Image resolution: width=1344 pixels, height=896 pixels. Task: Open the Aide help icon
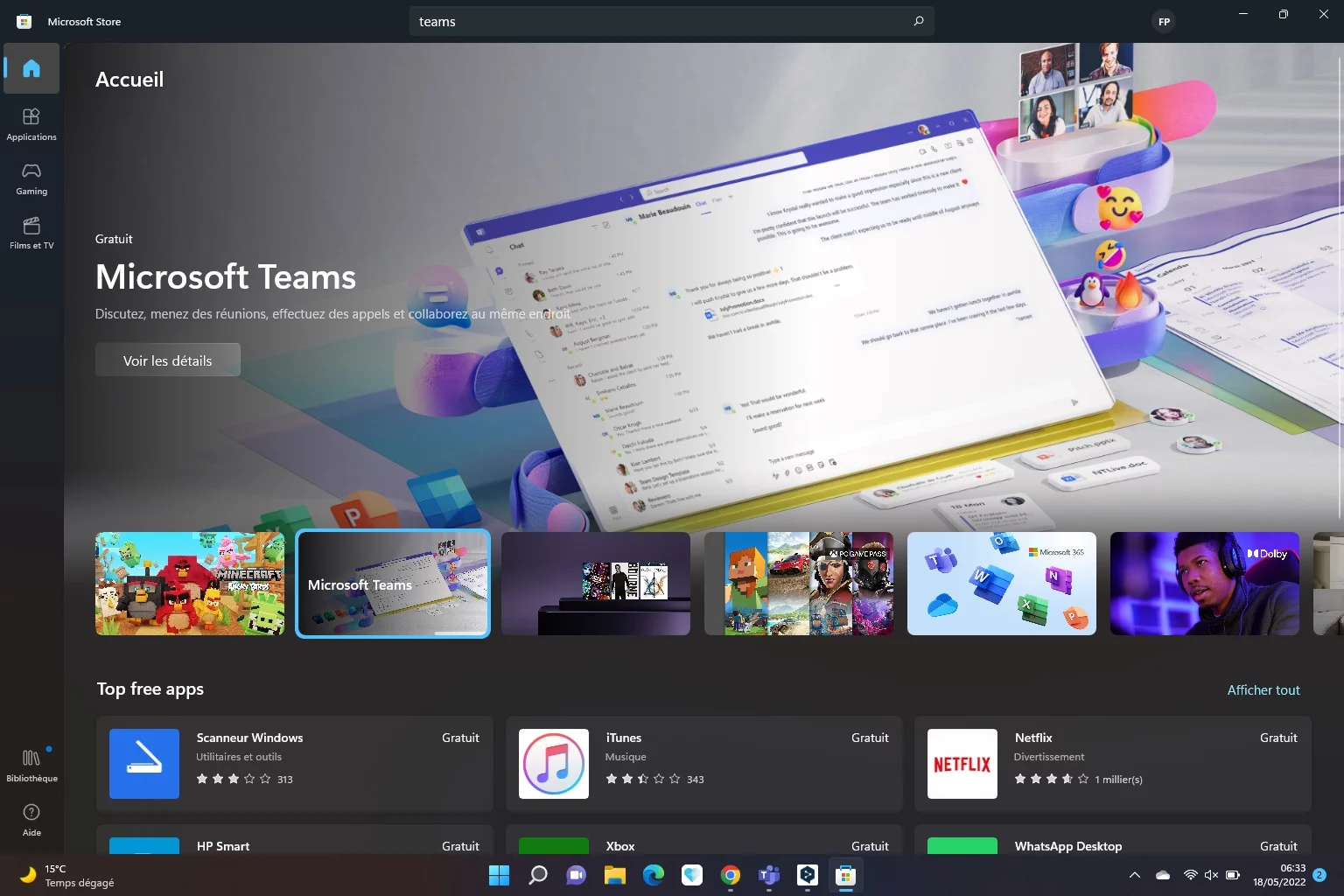coord(31,820)
